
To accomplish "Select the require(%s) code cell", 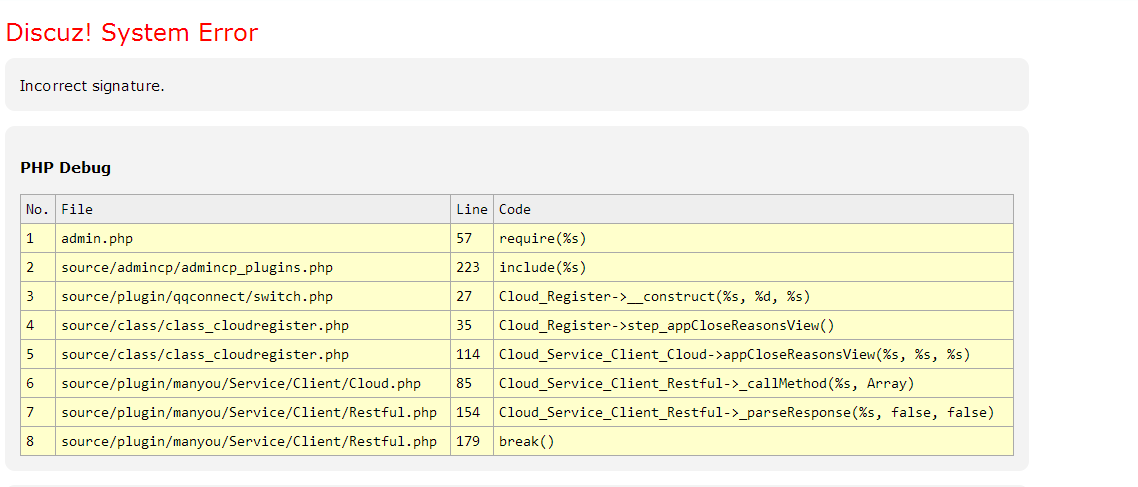I will [x=753, y=238].
